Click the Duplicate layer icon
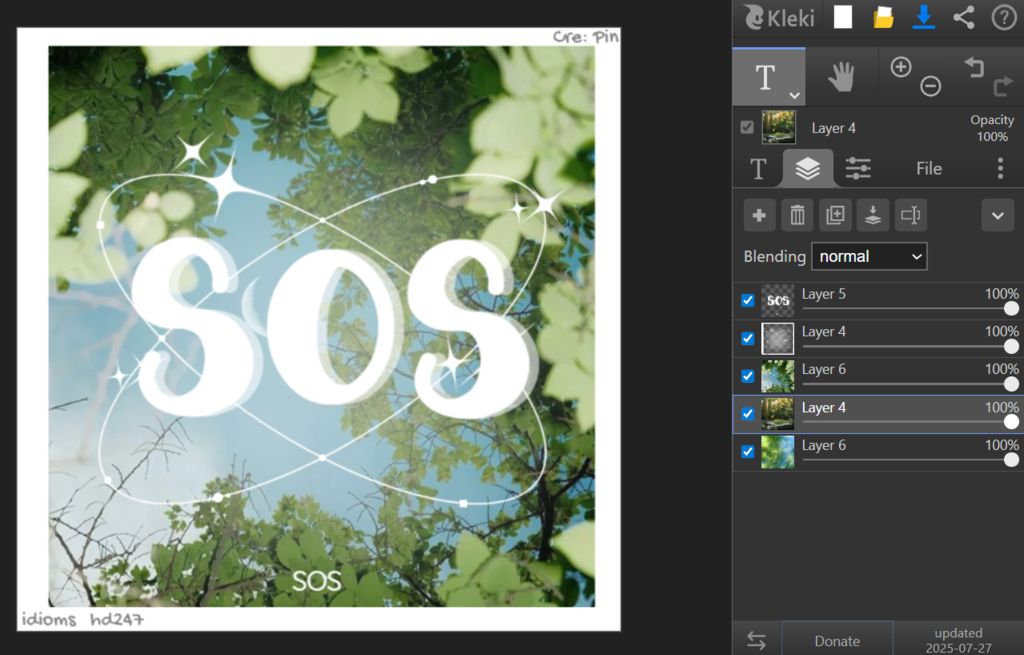 pyautogui.click(x=835, y=215)
